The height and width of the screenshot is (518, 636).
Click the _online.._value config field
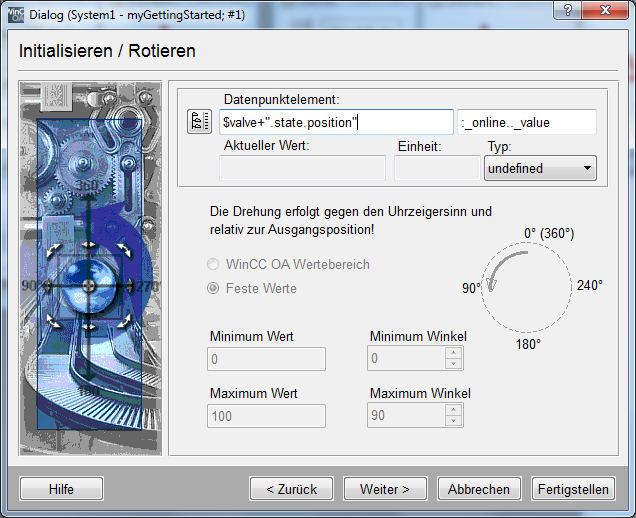coord(527,122)
